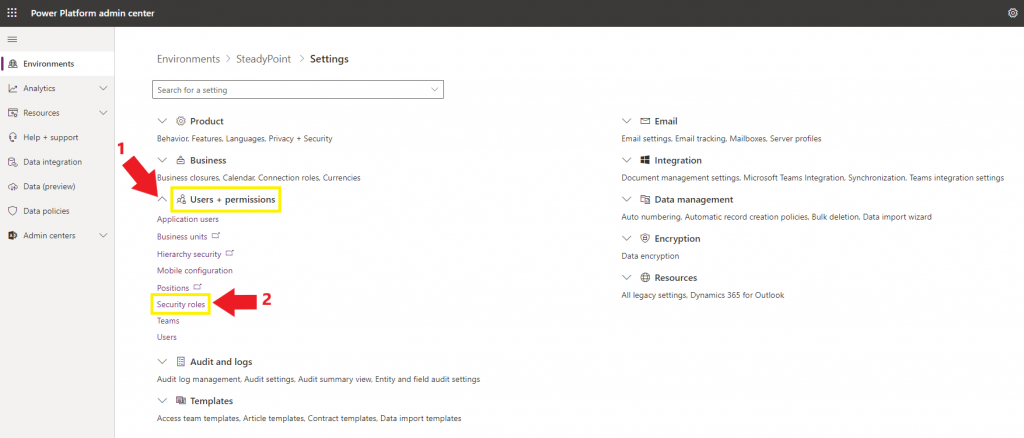The height and width of the screenshot is (438, 1024).
Task: Click the Integration Windows logo icon
Action: point(645,161)
